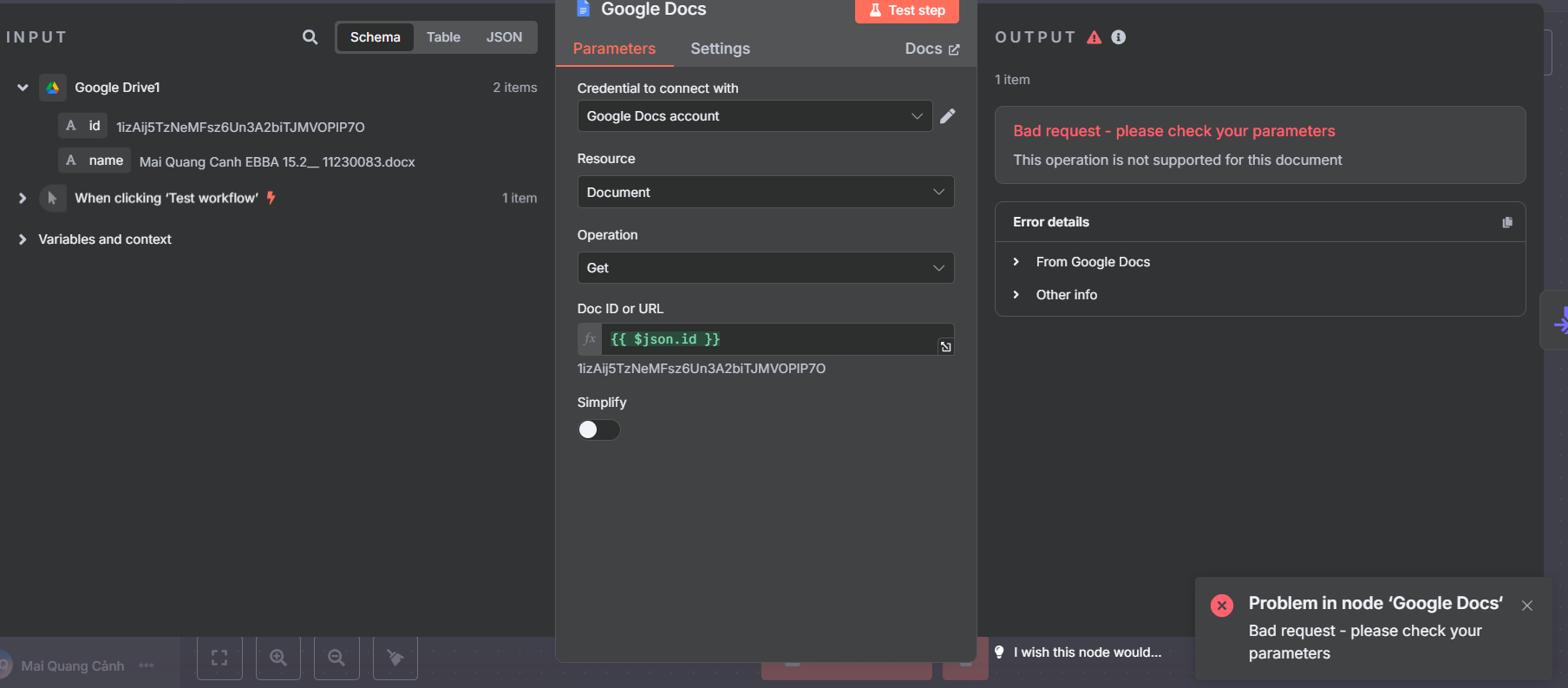Run the Test step button
Screen dimensions: 1568x688
pyautogui.click(x=907, y=10)
